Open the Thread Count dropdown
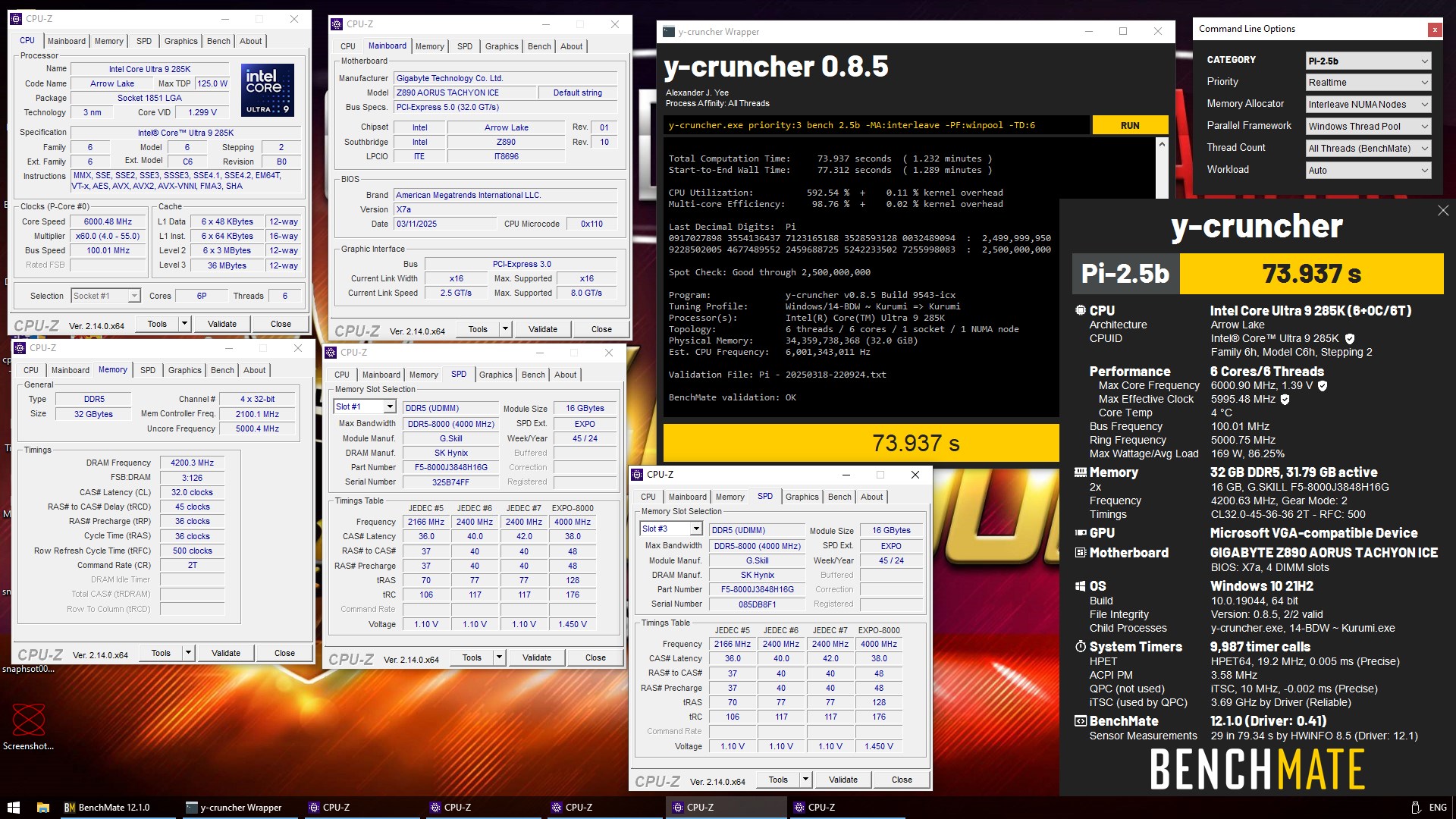Screen dimensions: 1456x819 point(1368,148)
